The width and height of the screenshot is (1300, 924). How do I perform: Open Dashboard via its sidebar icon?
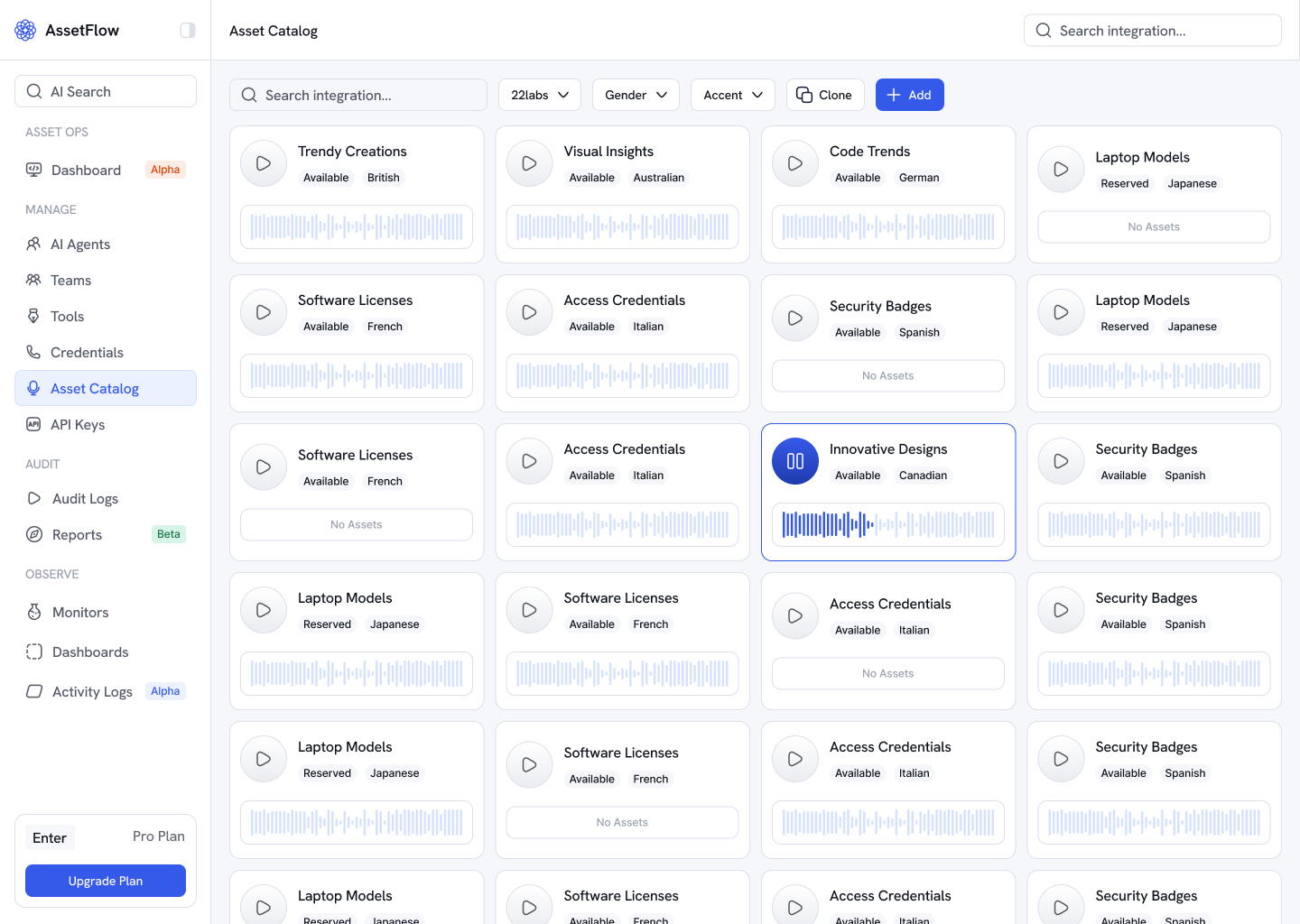point(34,170)
